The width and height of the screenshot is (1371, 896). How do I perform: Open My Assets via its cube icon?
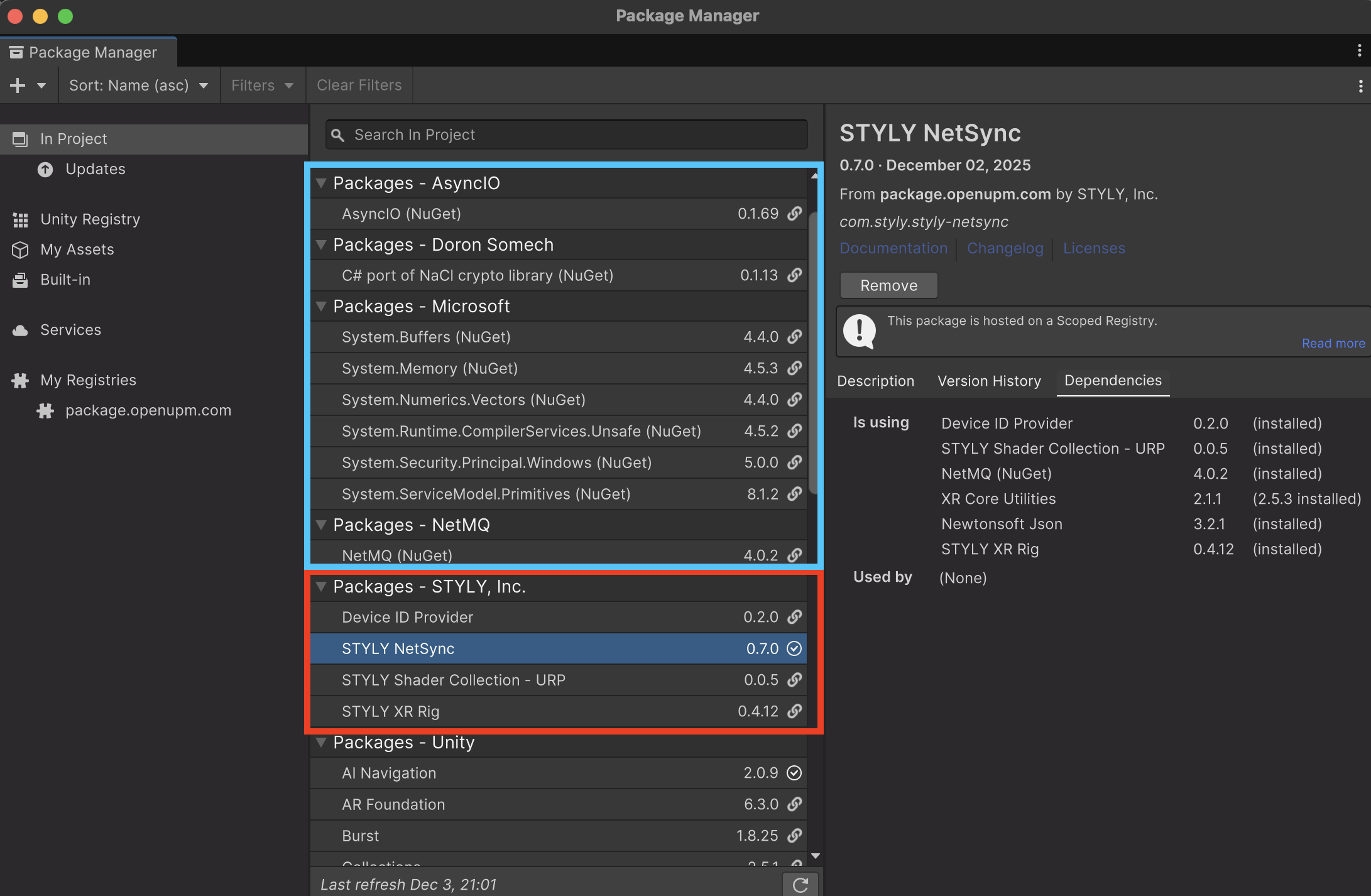[x=20, y=249]
